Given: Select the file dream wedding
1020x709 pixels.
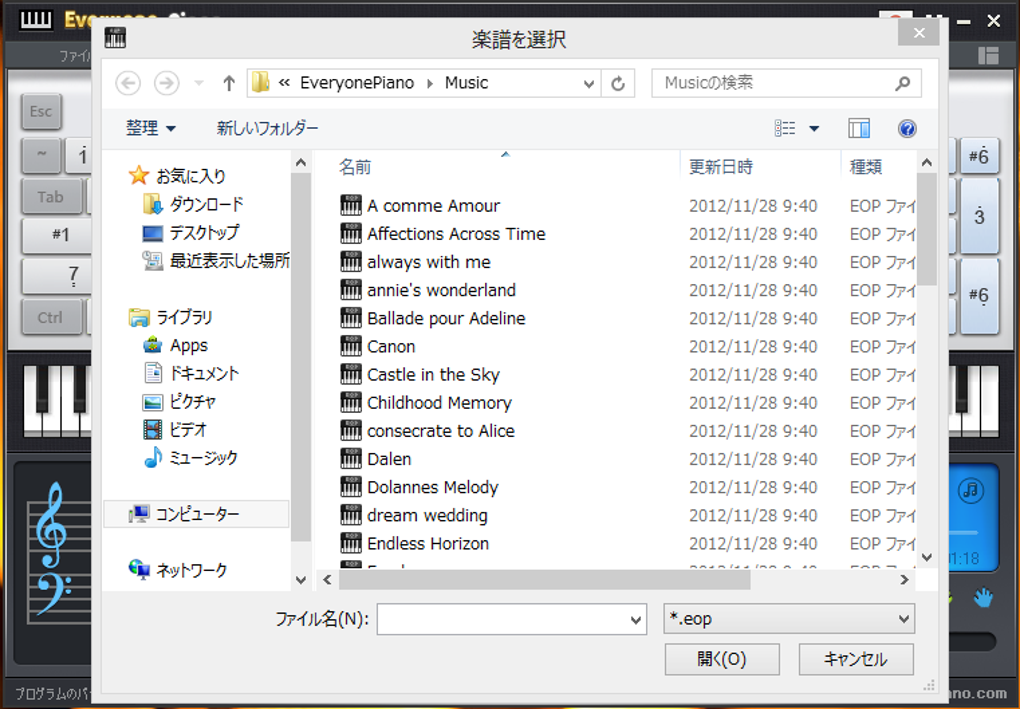Looking at the screenshot, I should click(427, 515).
